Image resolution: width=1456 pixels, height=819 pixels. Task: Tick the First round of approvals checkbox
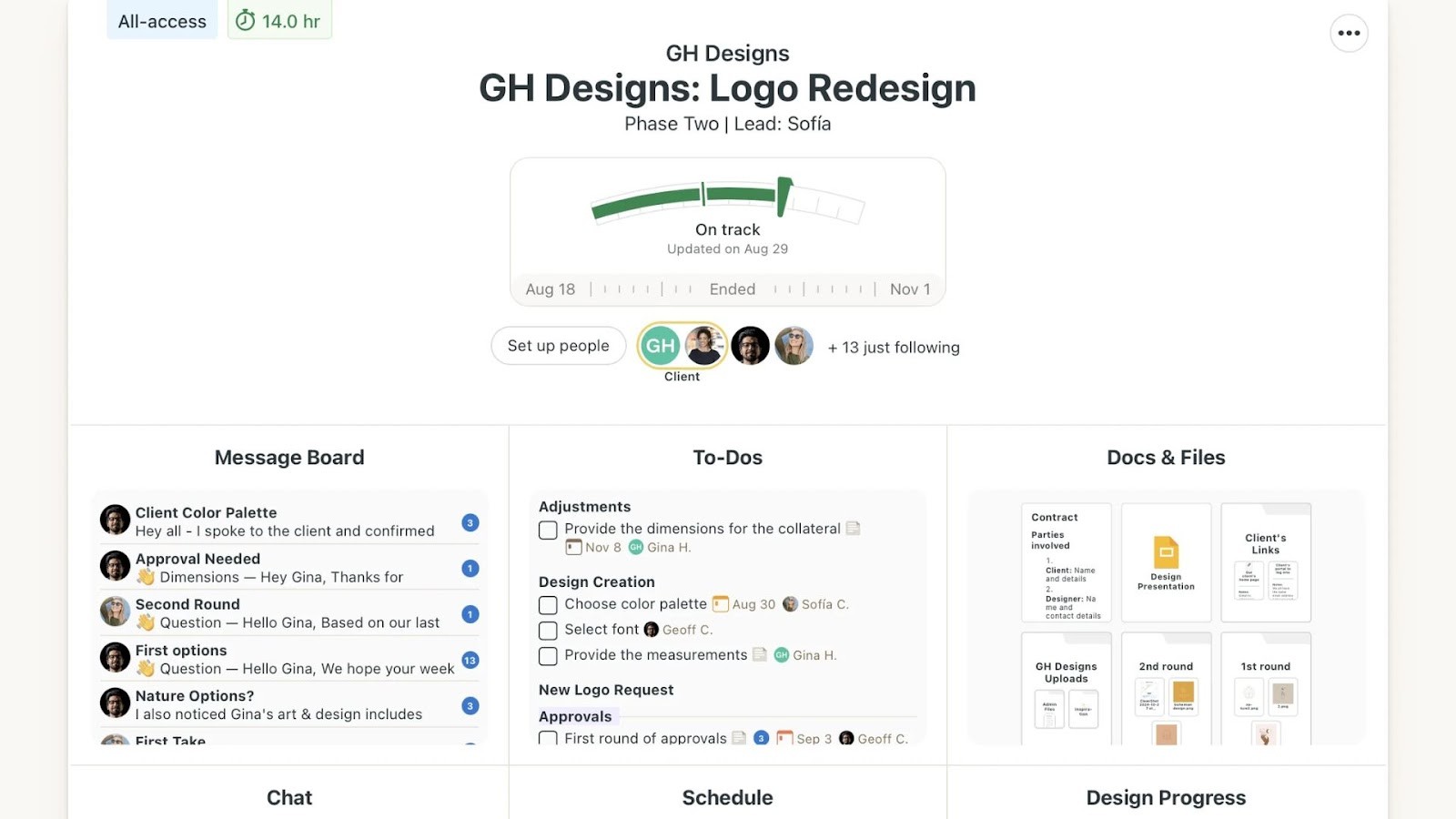[x=547, y=739]
